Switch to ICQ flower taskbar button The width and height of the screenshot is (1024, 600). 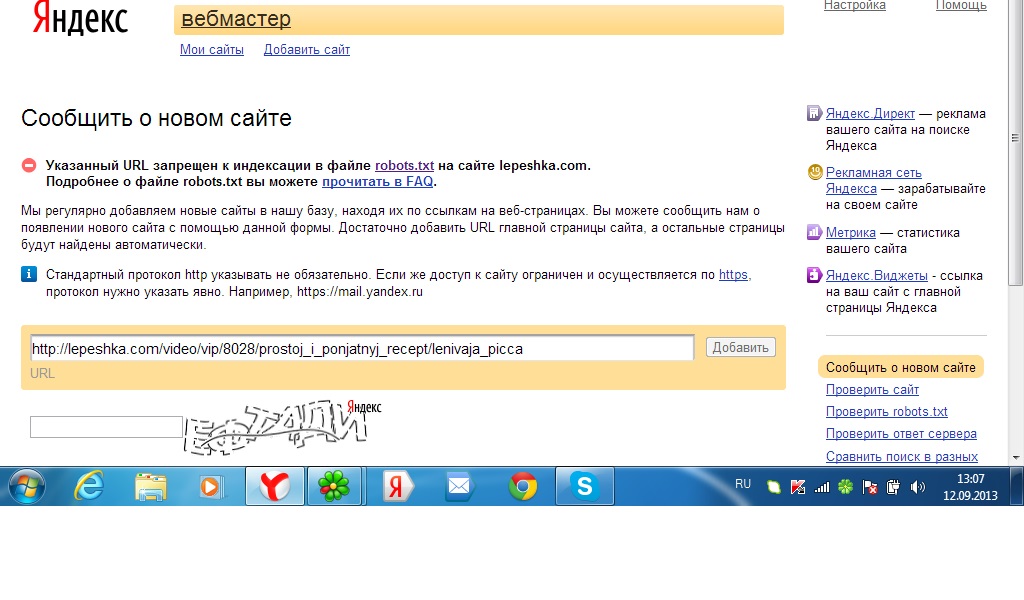pyautogui.click(x=334, y=486)
